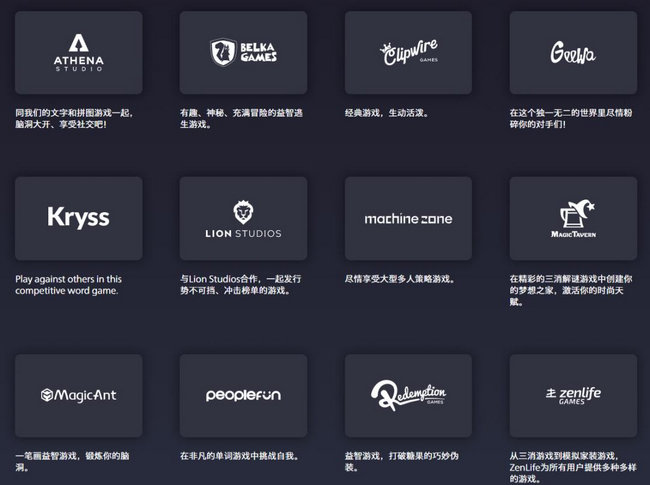The height and width of the screenshot is (485, 650).
Task: Open the Belka Games logo card
Action: (x=243, y=53)
